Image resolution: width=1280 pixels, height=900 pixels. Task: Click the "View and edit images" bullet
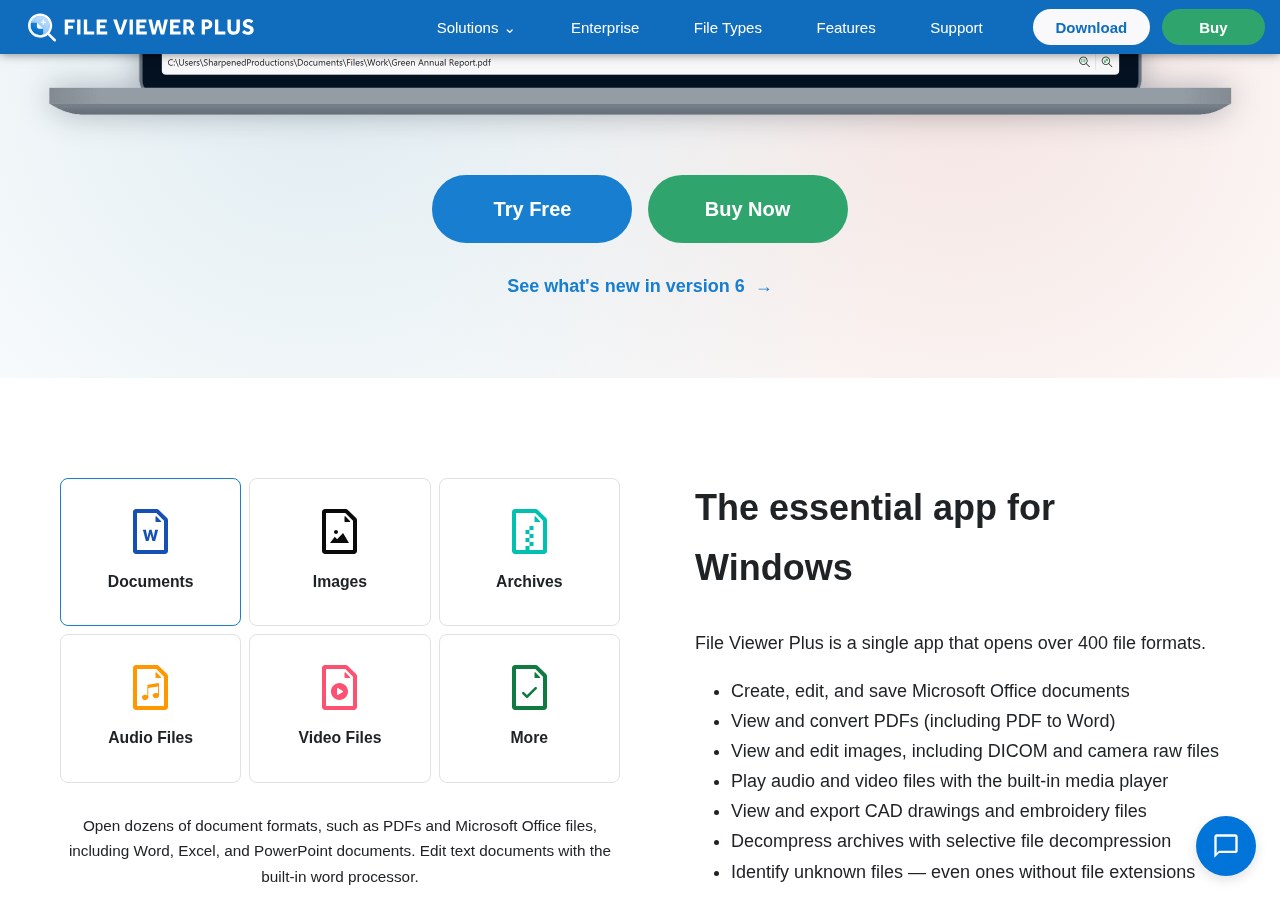coord(975,751)
